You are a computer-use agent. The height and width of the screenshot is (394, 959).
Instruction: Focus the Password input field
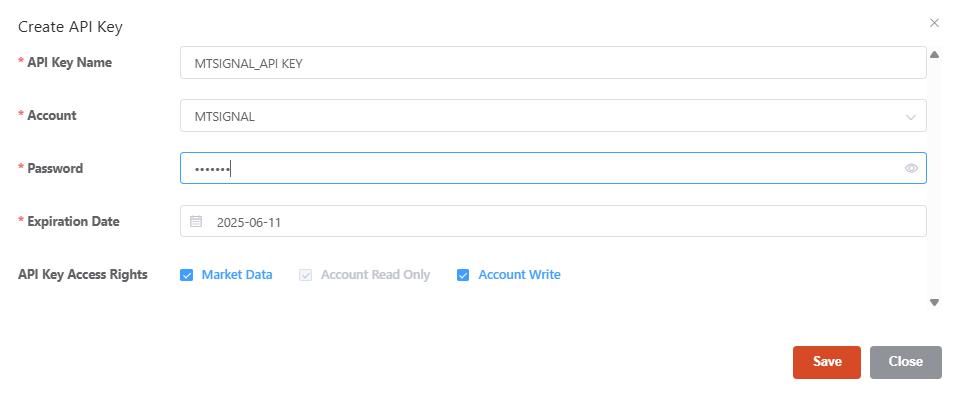tap(553, 168)
